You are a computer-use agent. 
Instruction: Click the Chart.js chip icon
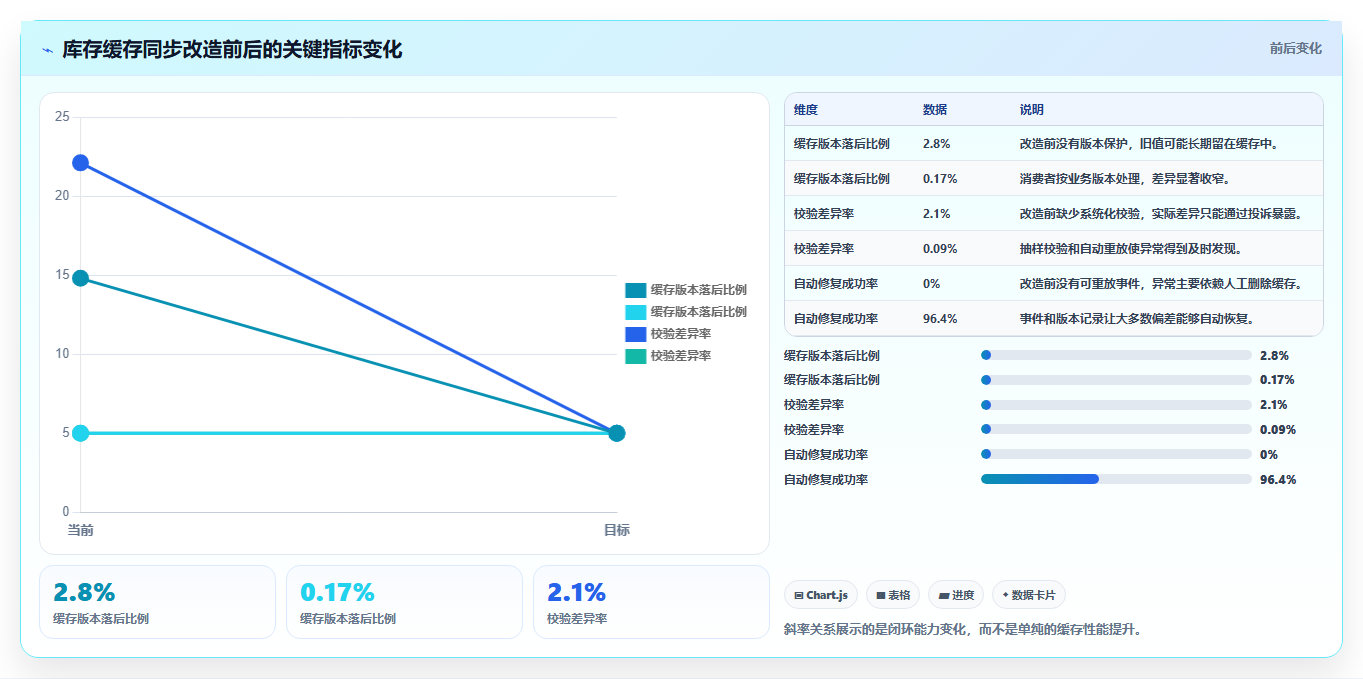[x=799, y=595]
